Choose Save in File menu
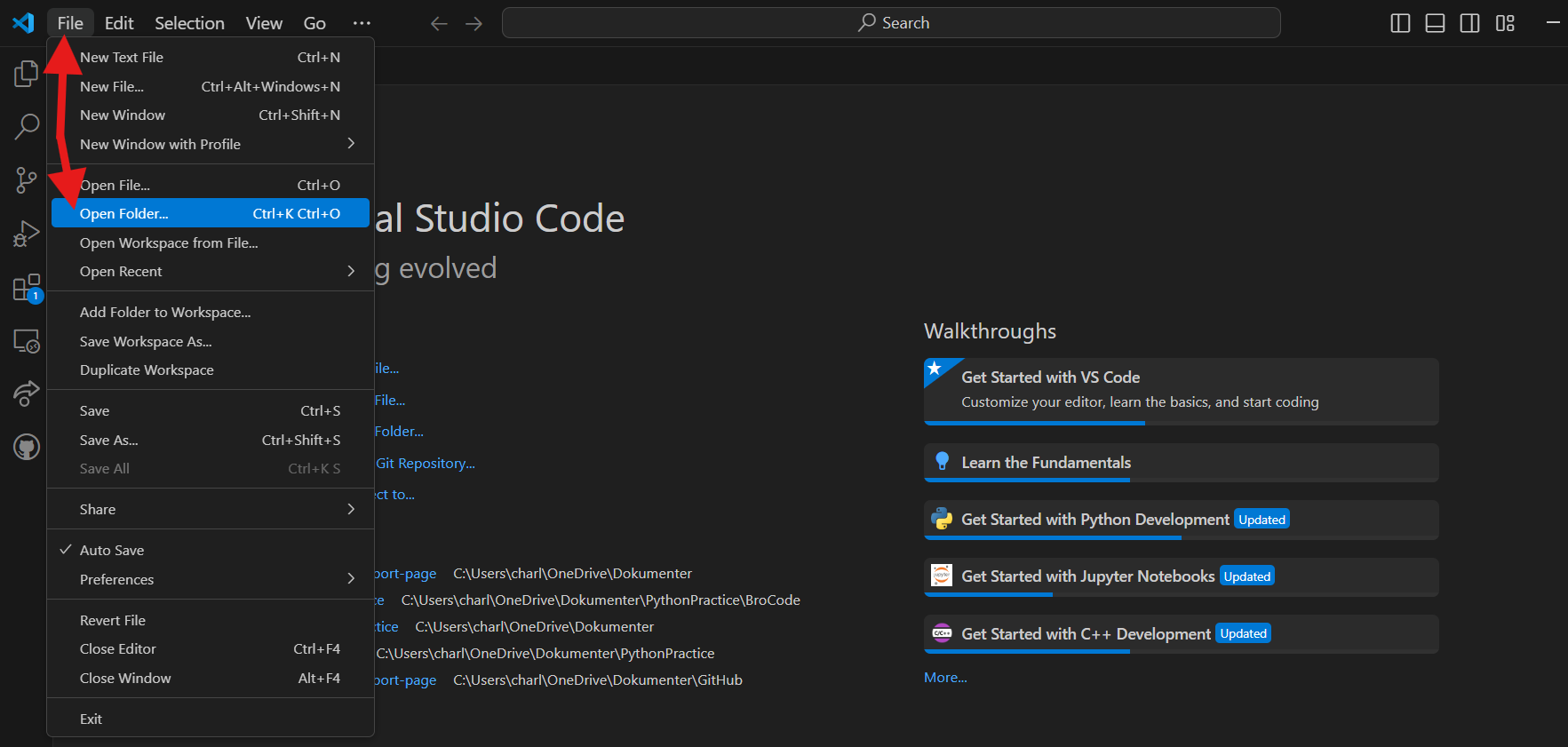This screenshot has width=1568, height=747. click(211, 410)
